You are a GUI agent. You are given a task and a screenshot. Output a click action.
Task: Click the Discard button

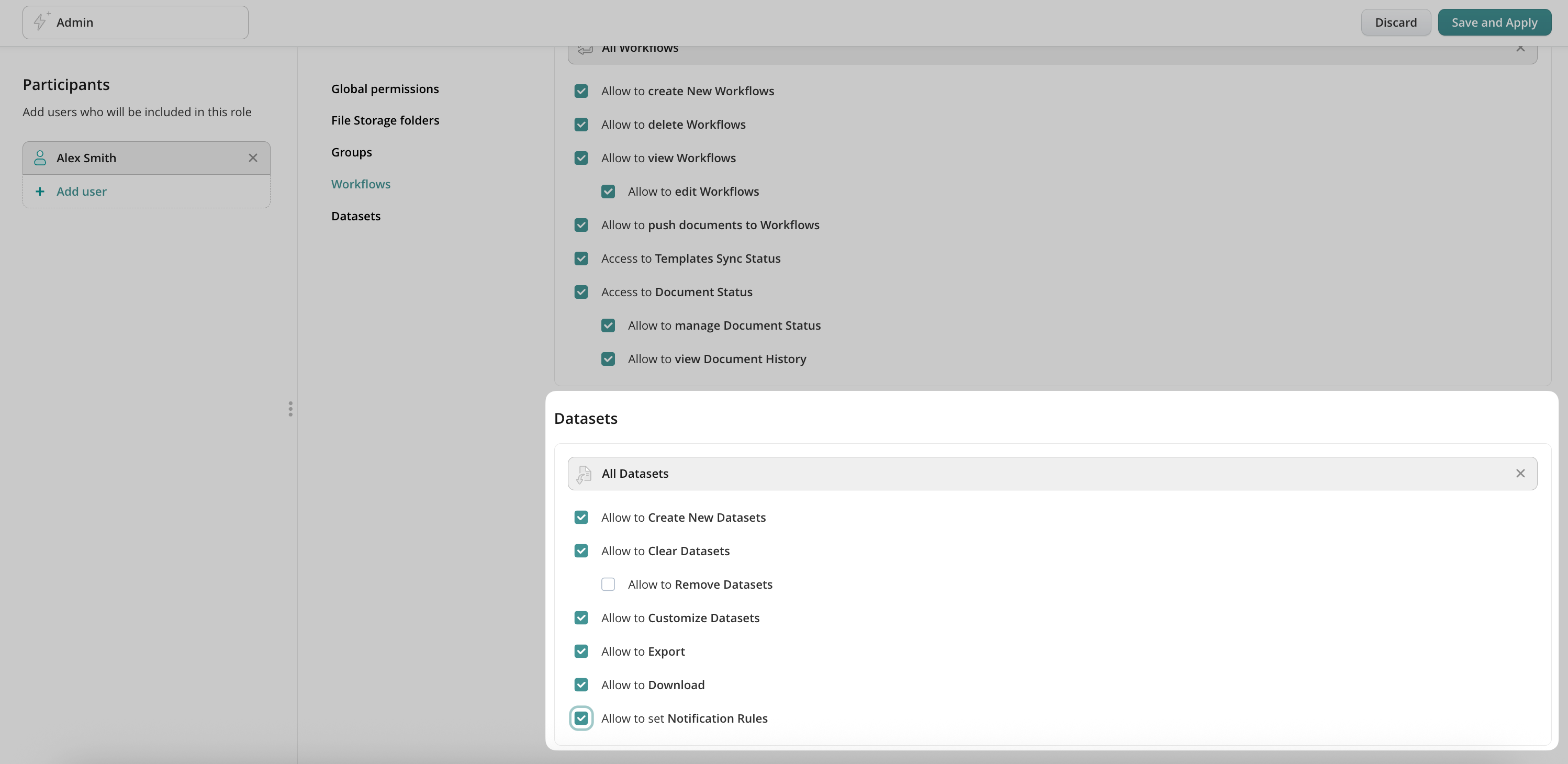point(1395,23)
